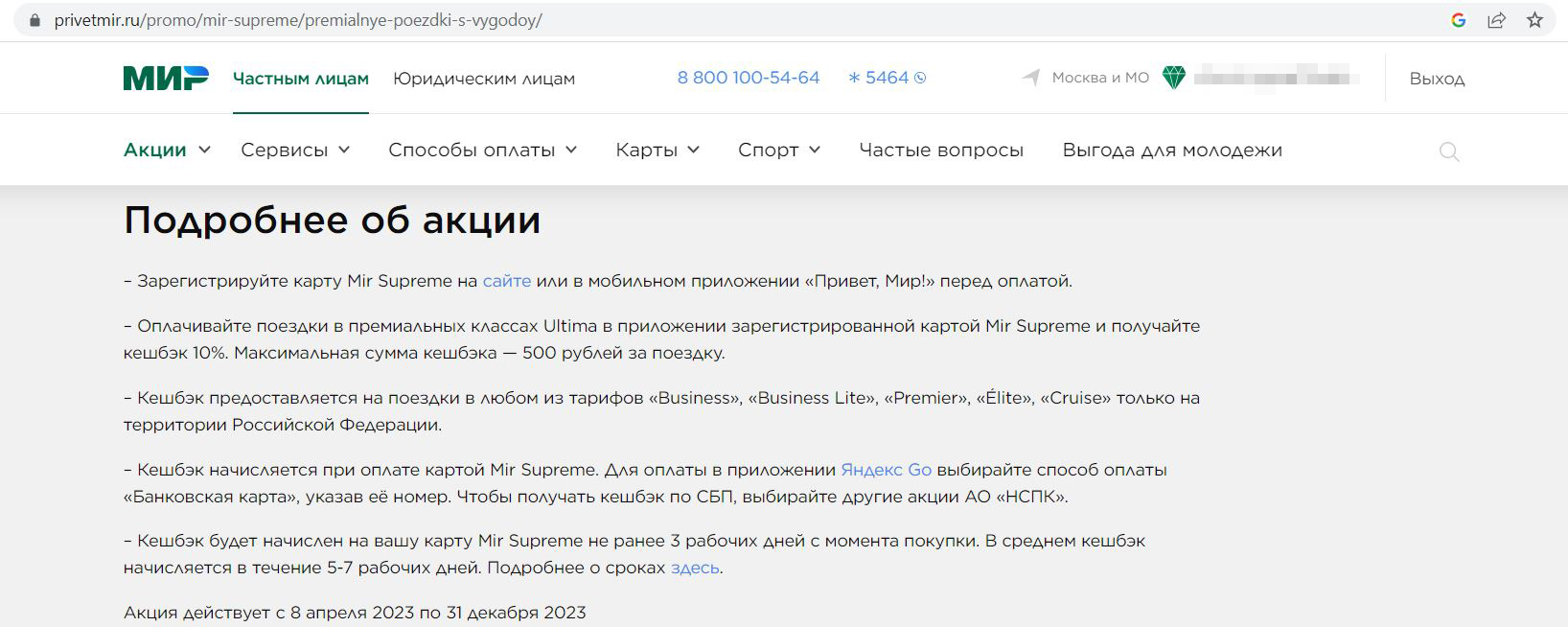Click heading Подробнее об акции
This screenshot has height=627, width=1568.
click(333, 221)
